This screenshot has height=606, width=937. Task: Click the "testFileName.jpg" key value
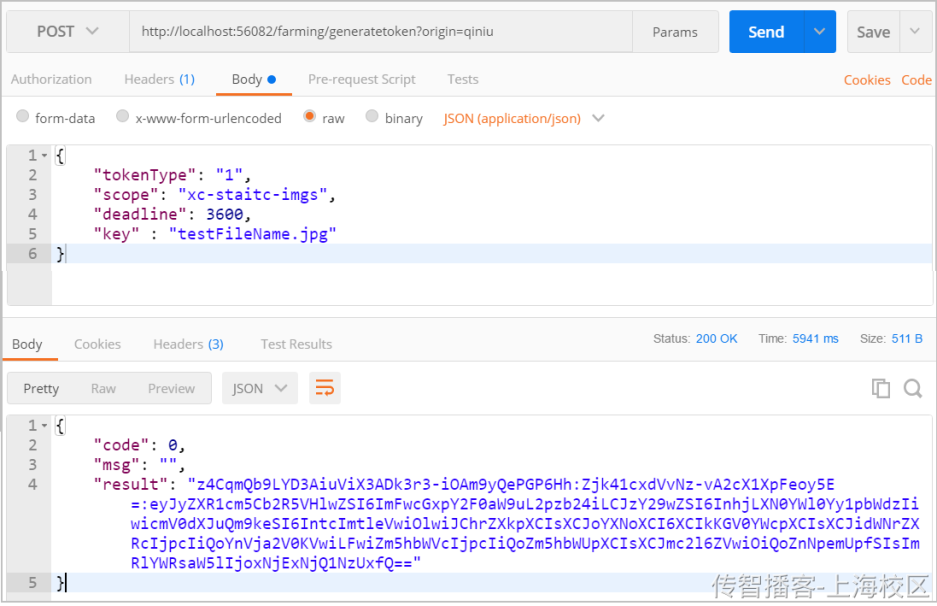(x=252, y=234)
